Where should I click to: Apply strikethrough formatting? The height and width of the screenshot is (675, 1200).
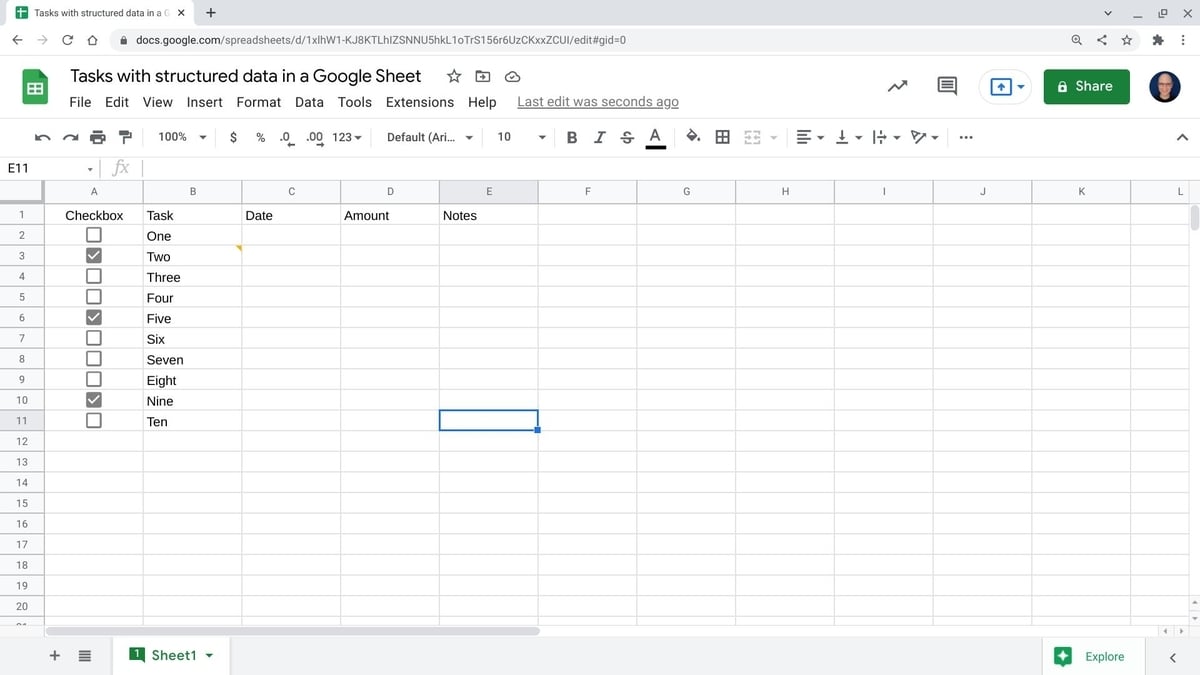pyautogui.click(x=627, y=137)
